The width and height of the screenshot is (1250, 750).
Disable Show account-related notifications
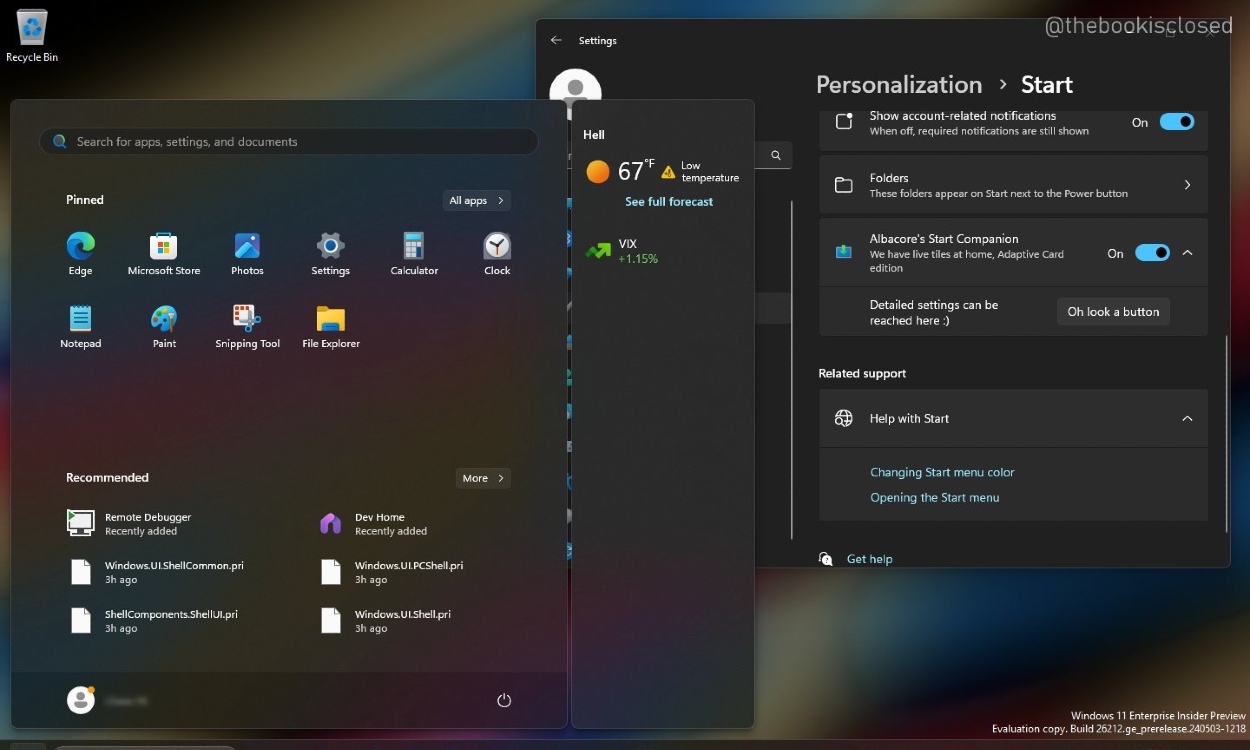(x=1177, y=121)
